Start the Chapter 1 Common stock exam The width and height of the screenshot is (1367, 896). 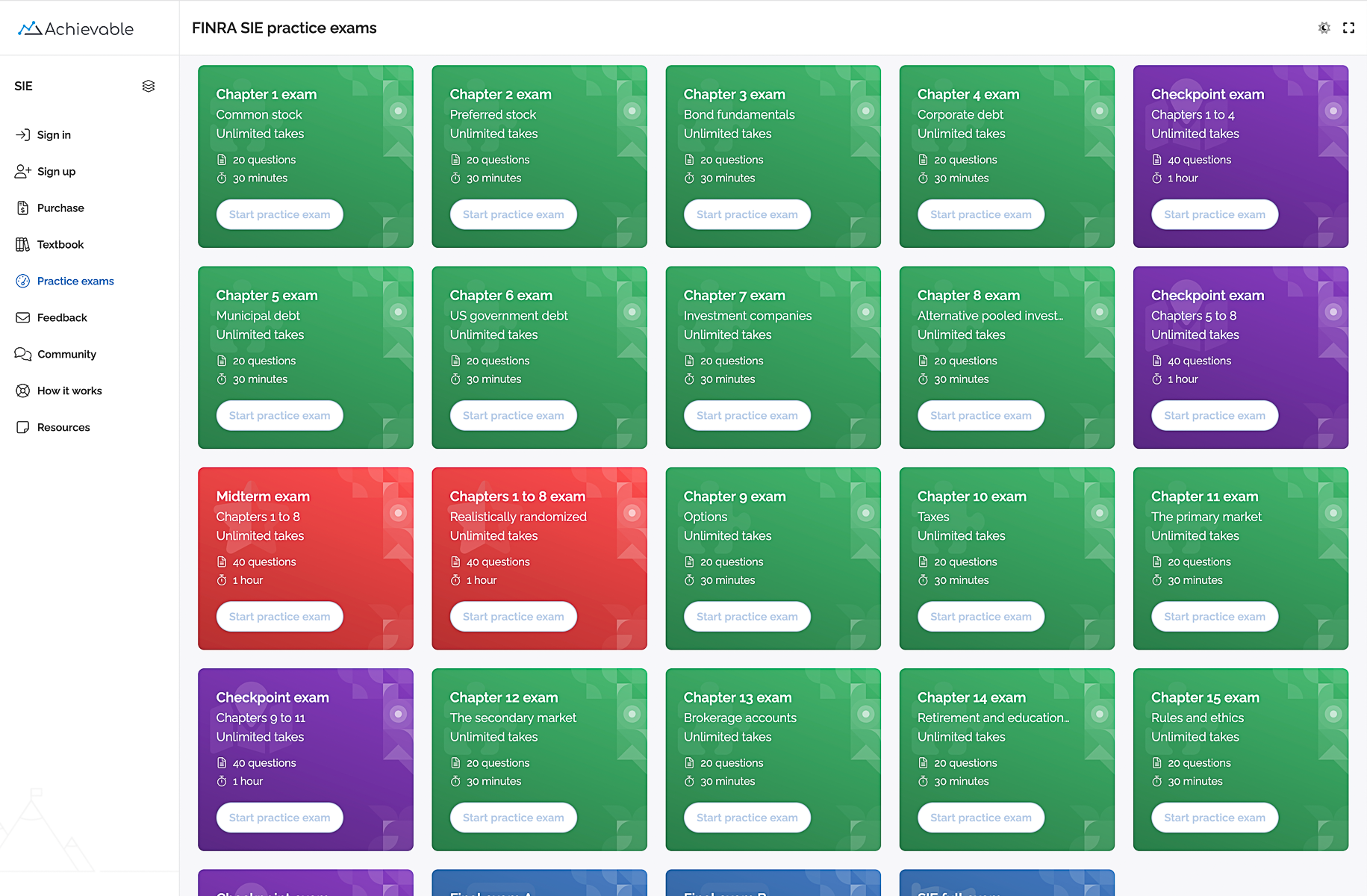[x=279, y=214]
